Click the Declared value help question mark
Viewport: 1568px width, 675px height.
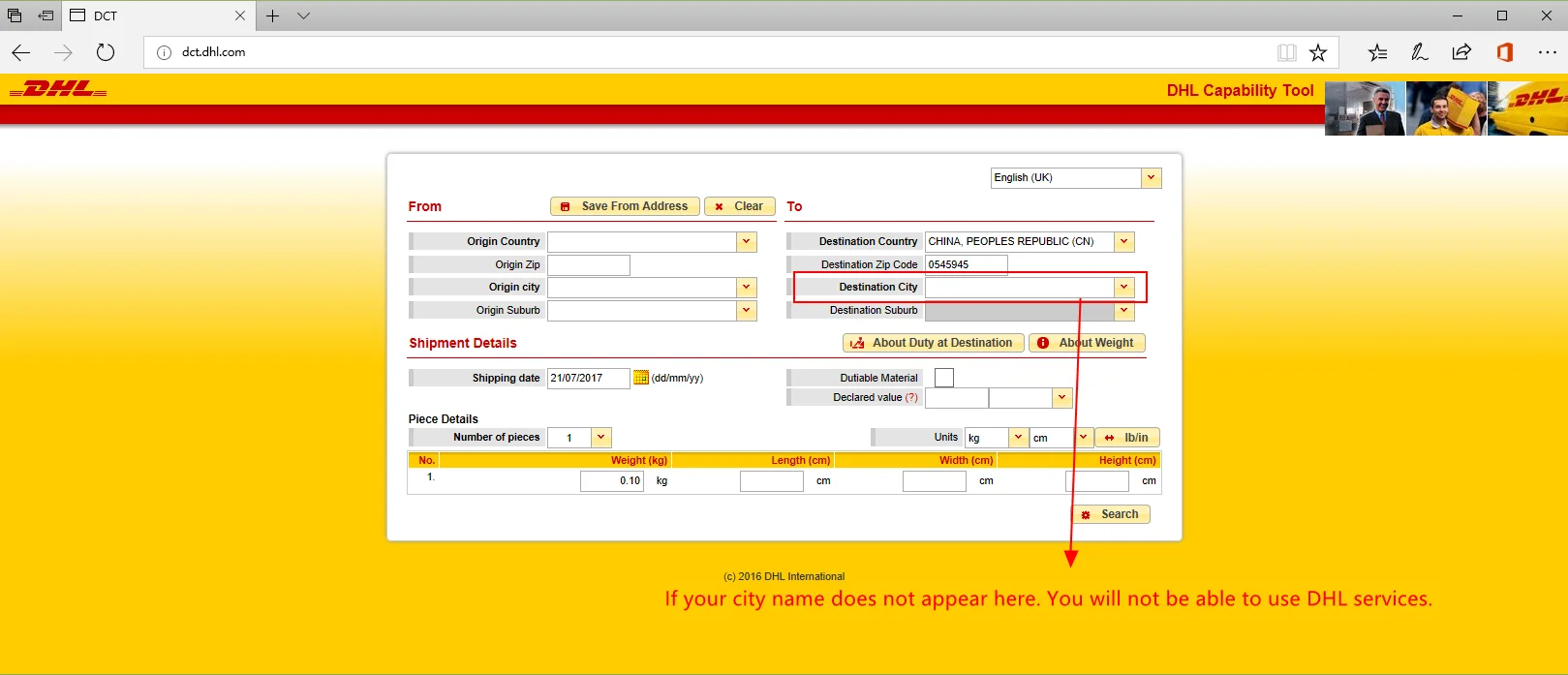pos(911,398)
